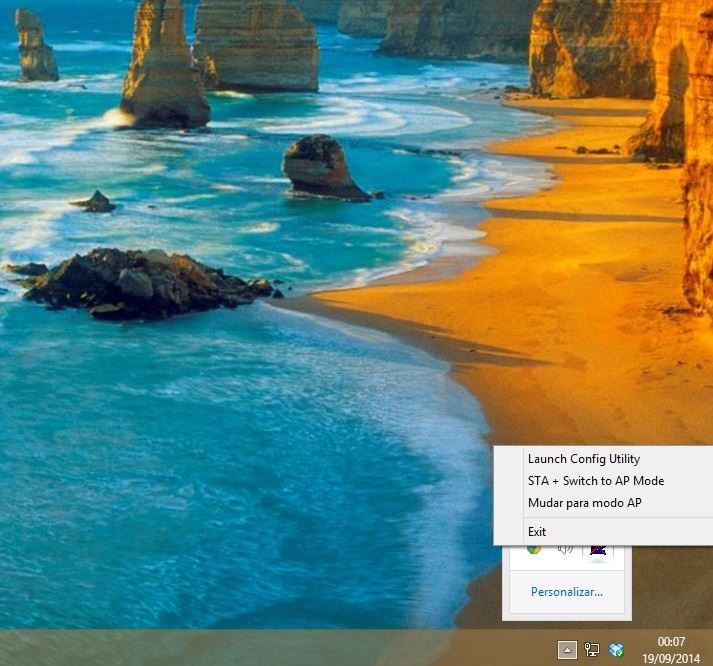Show the clock and date panel
The height and width of the screenshot is (666, 713).
(671, 650)
